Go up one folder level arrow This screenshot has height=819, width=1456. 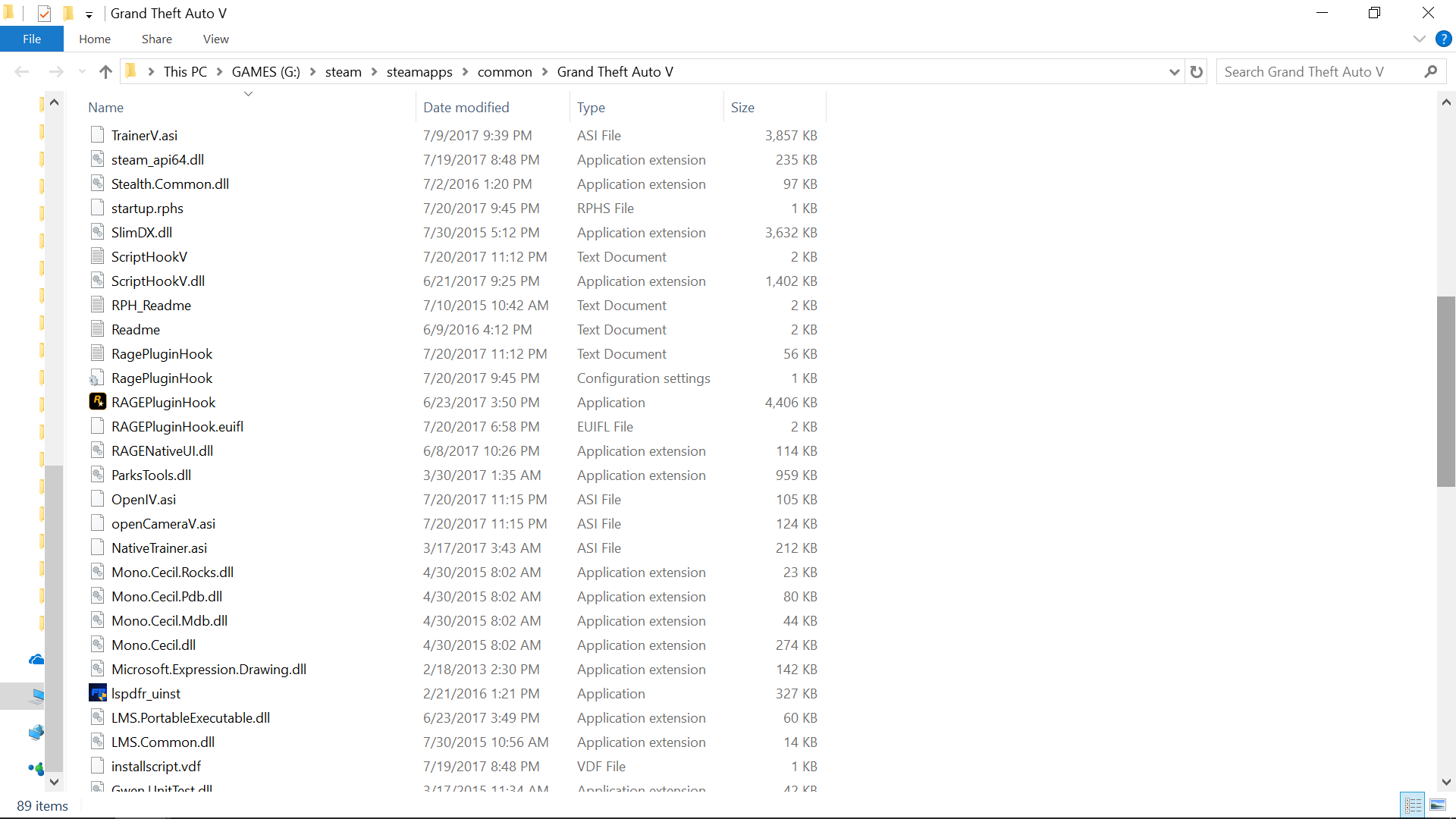[x=105, y=72]
